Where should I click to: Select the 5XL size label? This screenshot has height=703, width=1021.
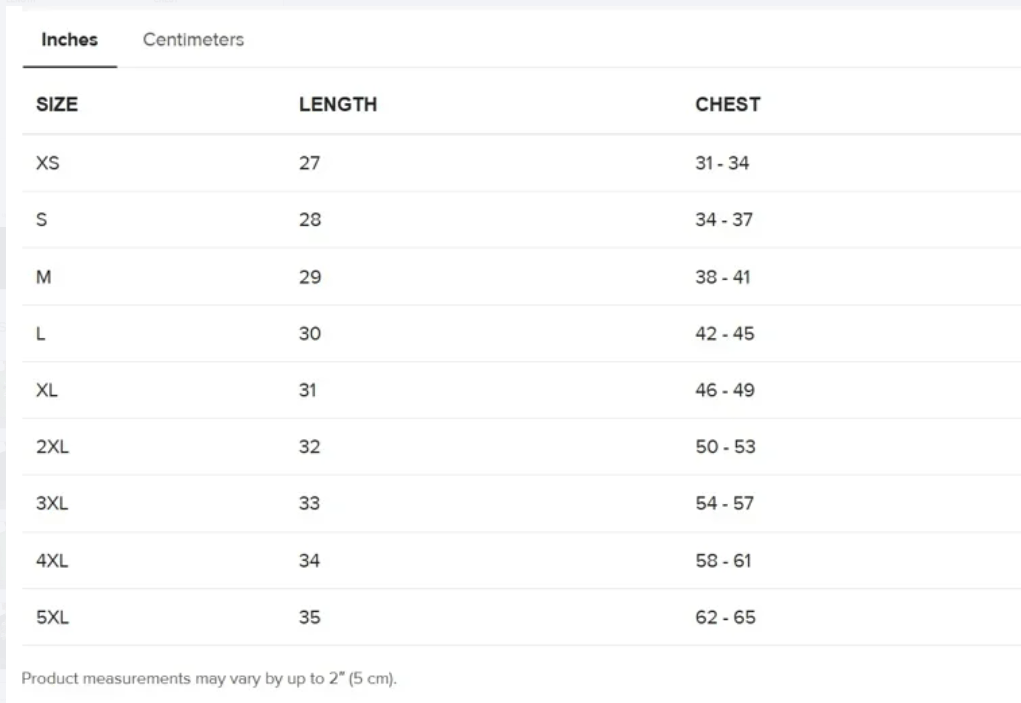click(52, 618)
